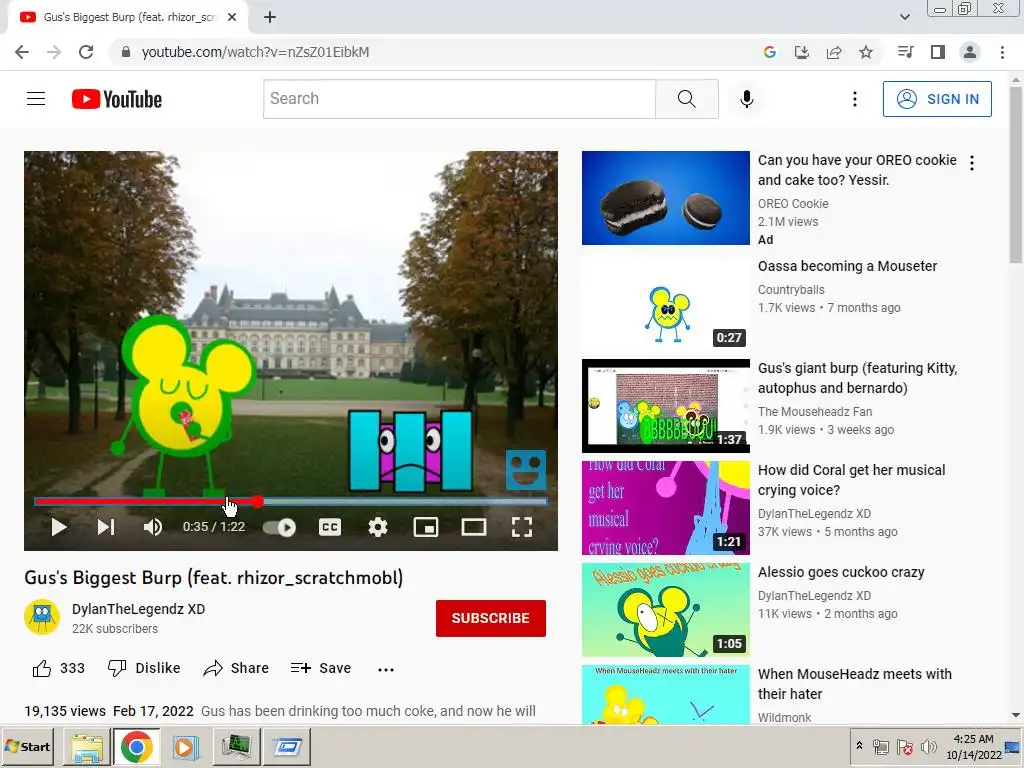Open the tab search chevron
This screenshot has height=768, width=1024.
904,18
